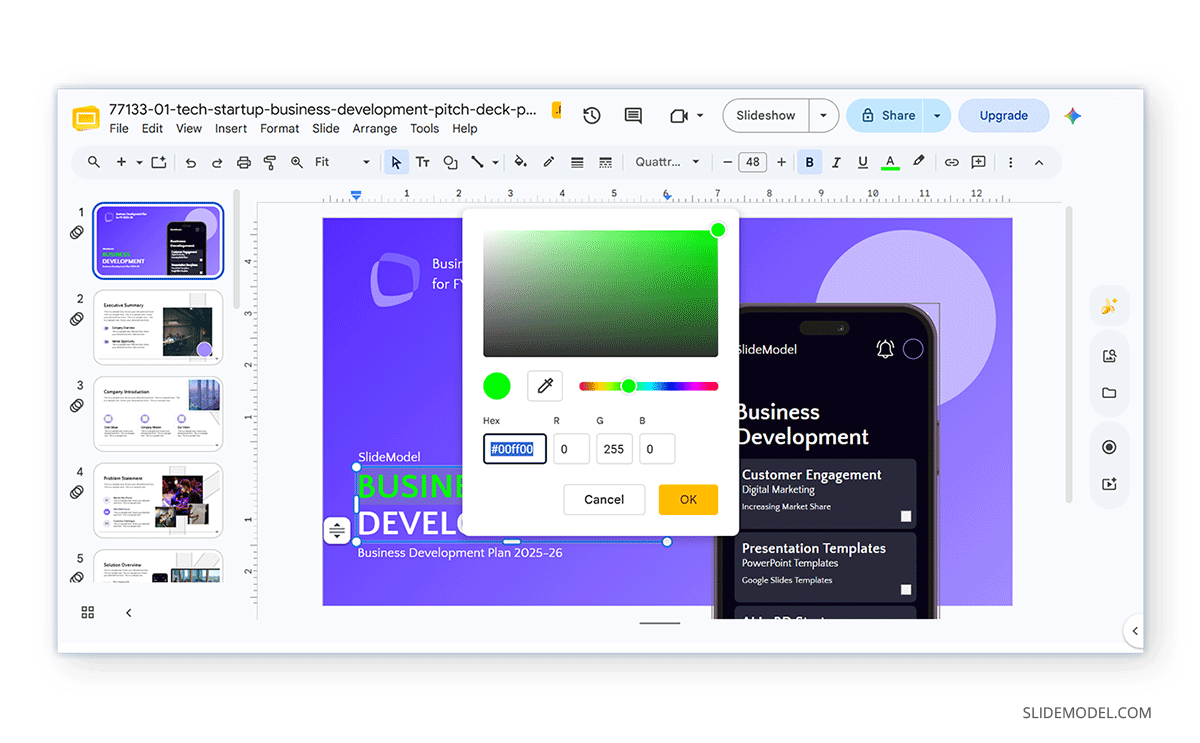The height and width of the screenshot is (743, 1200).
Task: Click the border dash icon
Action: pos(605,162)
